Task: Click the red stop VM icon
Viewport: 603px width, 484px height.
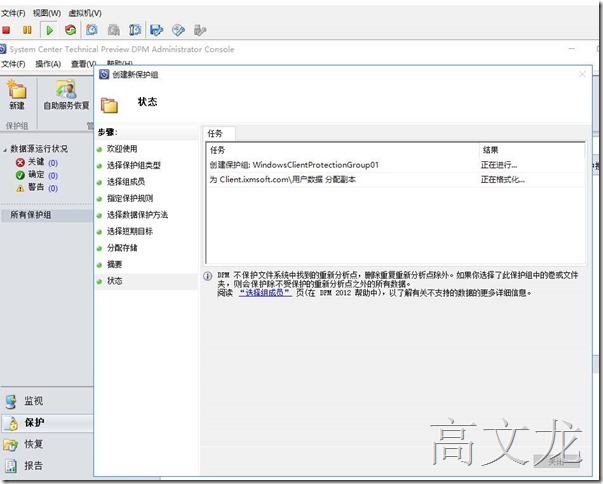Action: tap(6, 30)
